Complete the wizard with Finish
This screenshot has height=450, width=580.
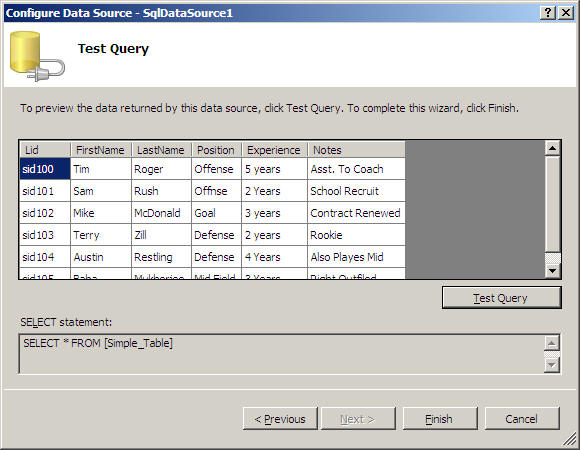tap(440, 419)
